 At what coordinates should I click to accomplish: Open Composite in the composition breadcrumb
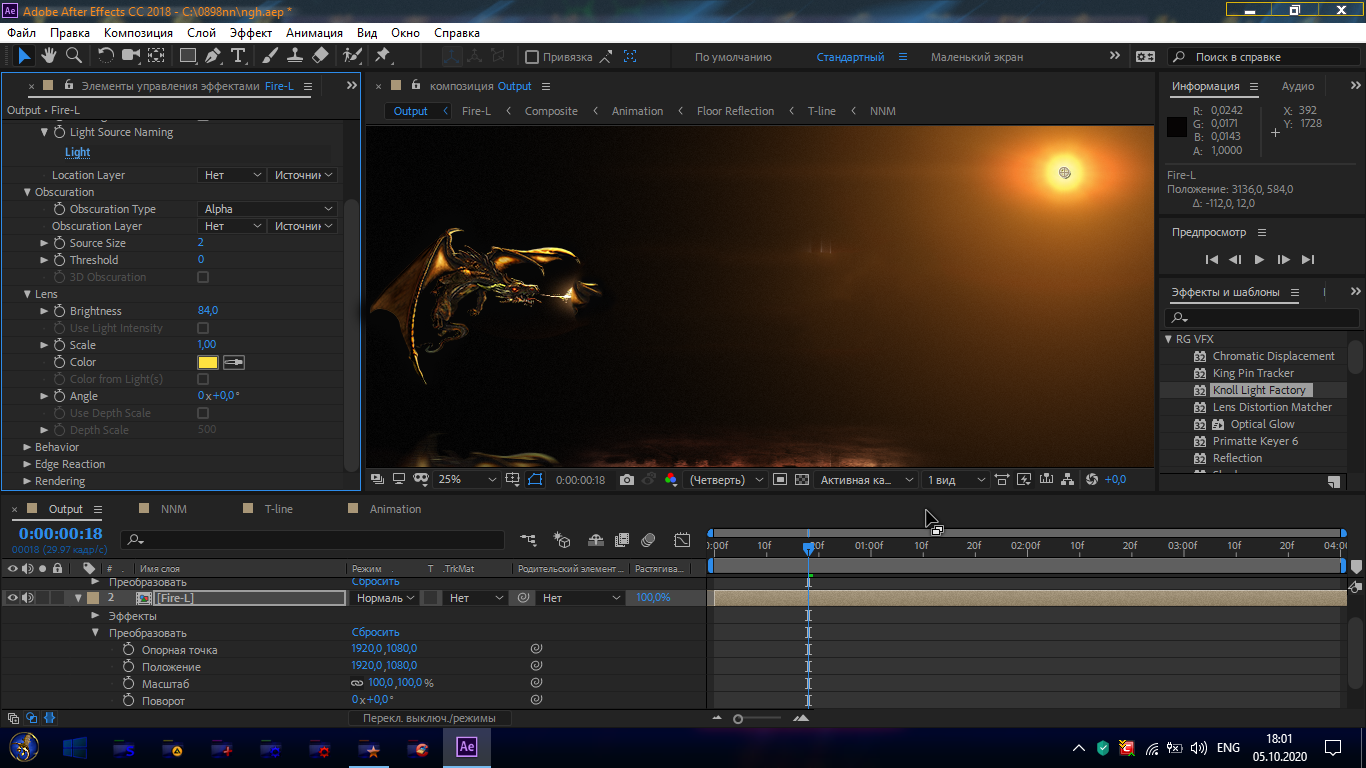551,111
